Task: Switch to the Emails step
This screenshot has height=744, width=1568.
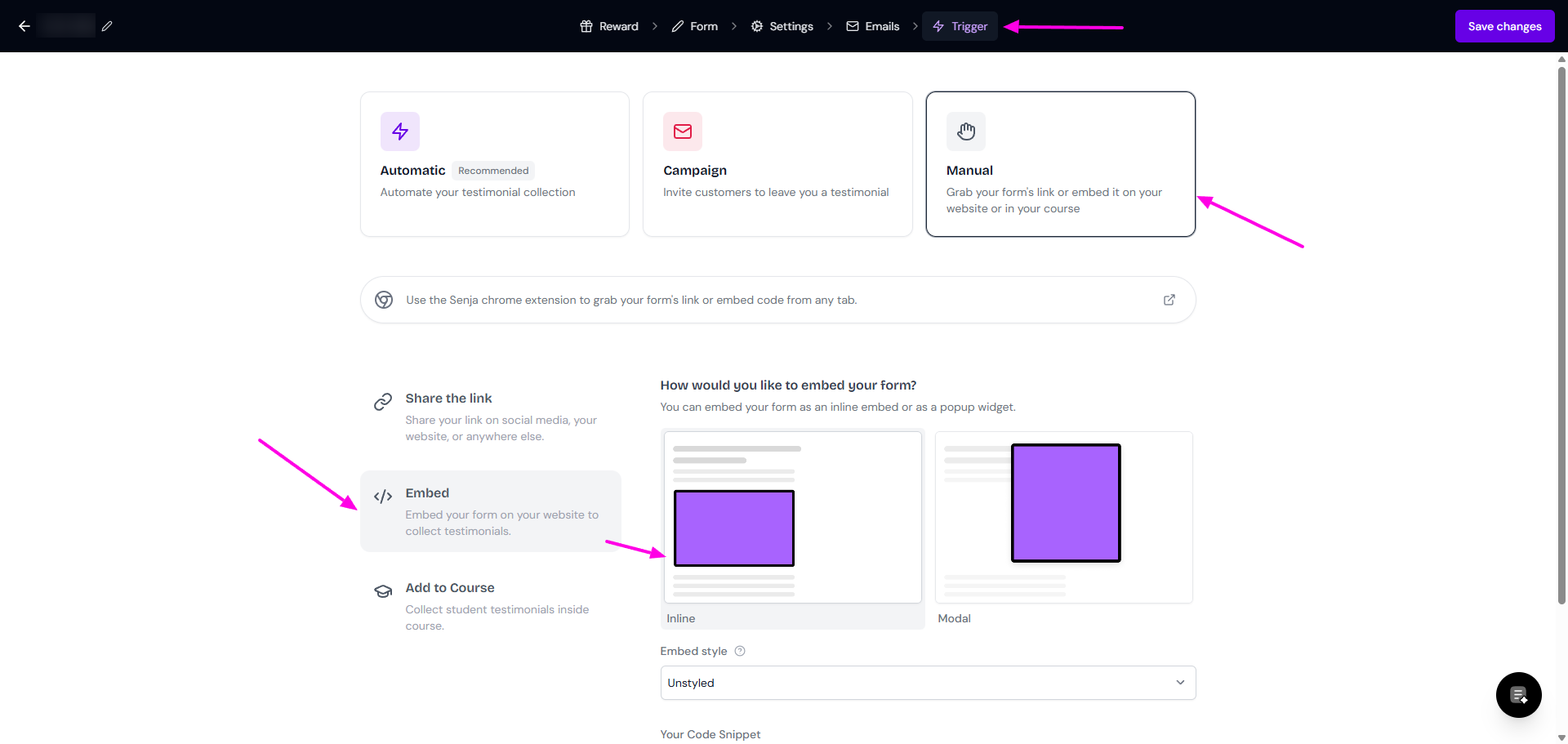Action: (872, 26)
